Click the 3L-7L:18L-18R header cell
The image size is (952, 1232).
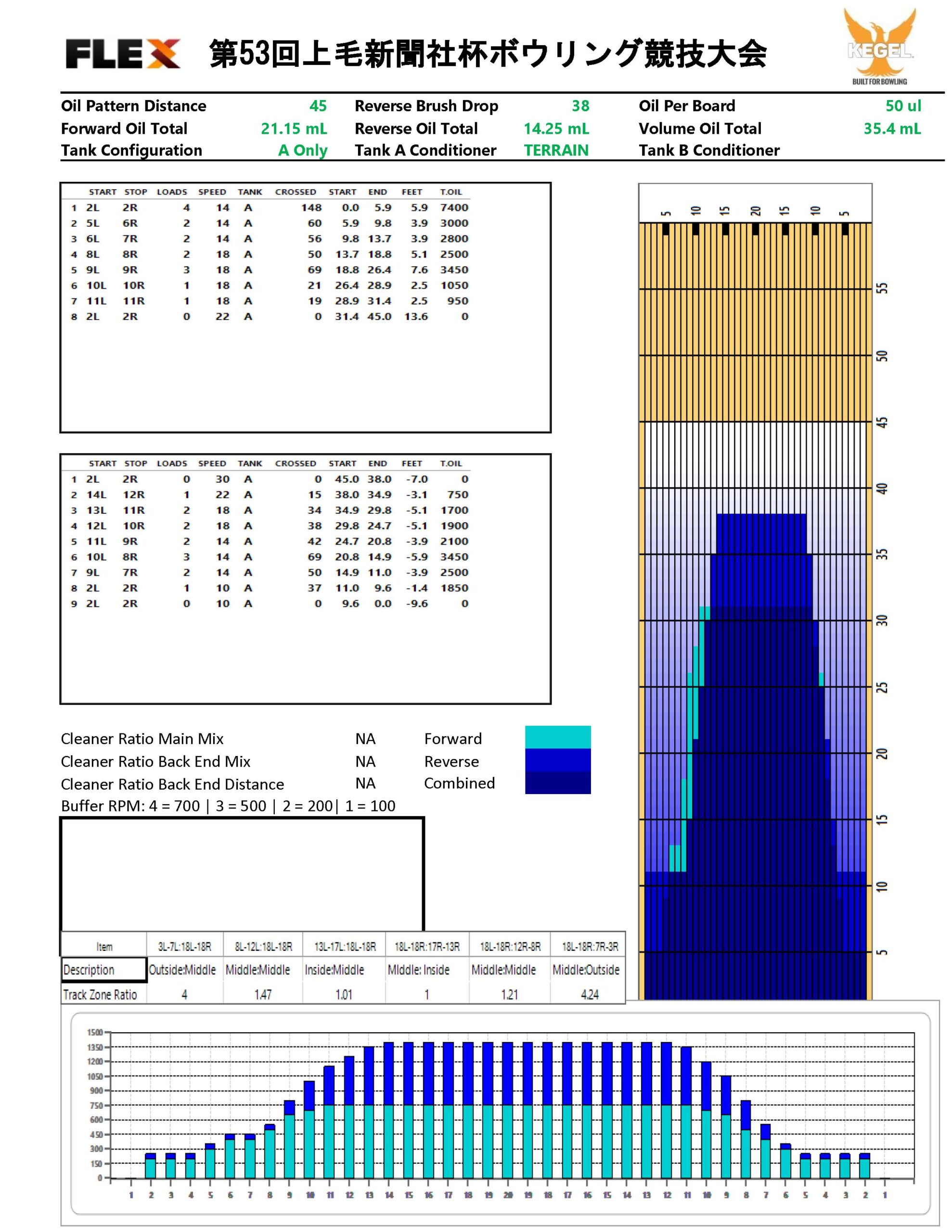[x=184, y=946]
